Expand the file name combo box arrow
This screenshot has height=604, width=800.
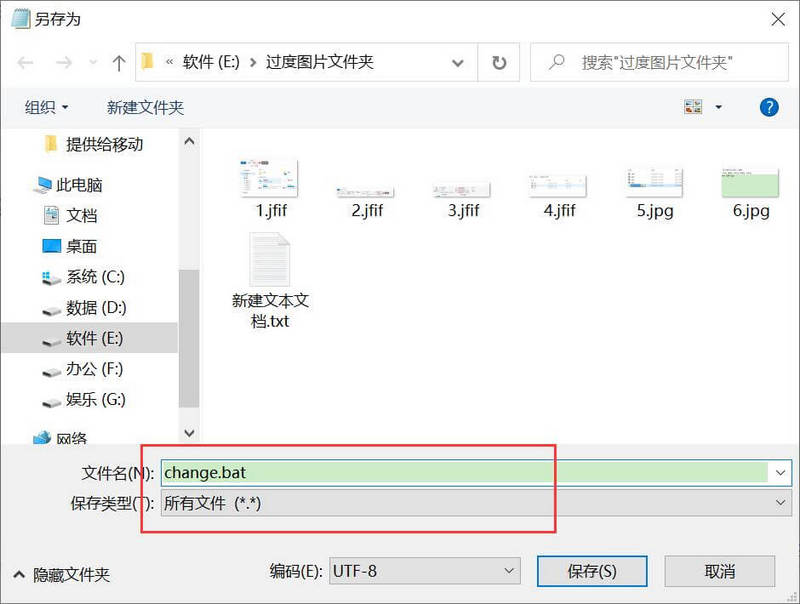click(779, 472)
